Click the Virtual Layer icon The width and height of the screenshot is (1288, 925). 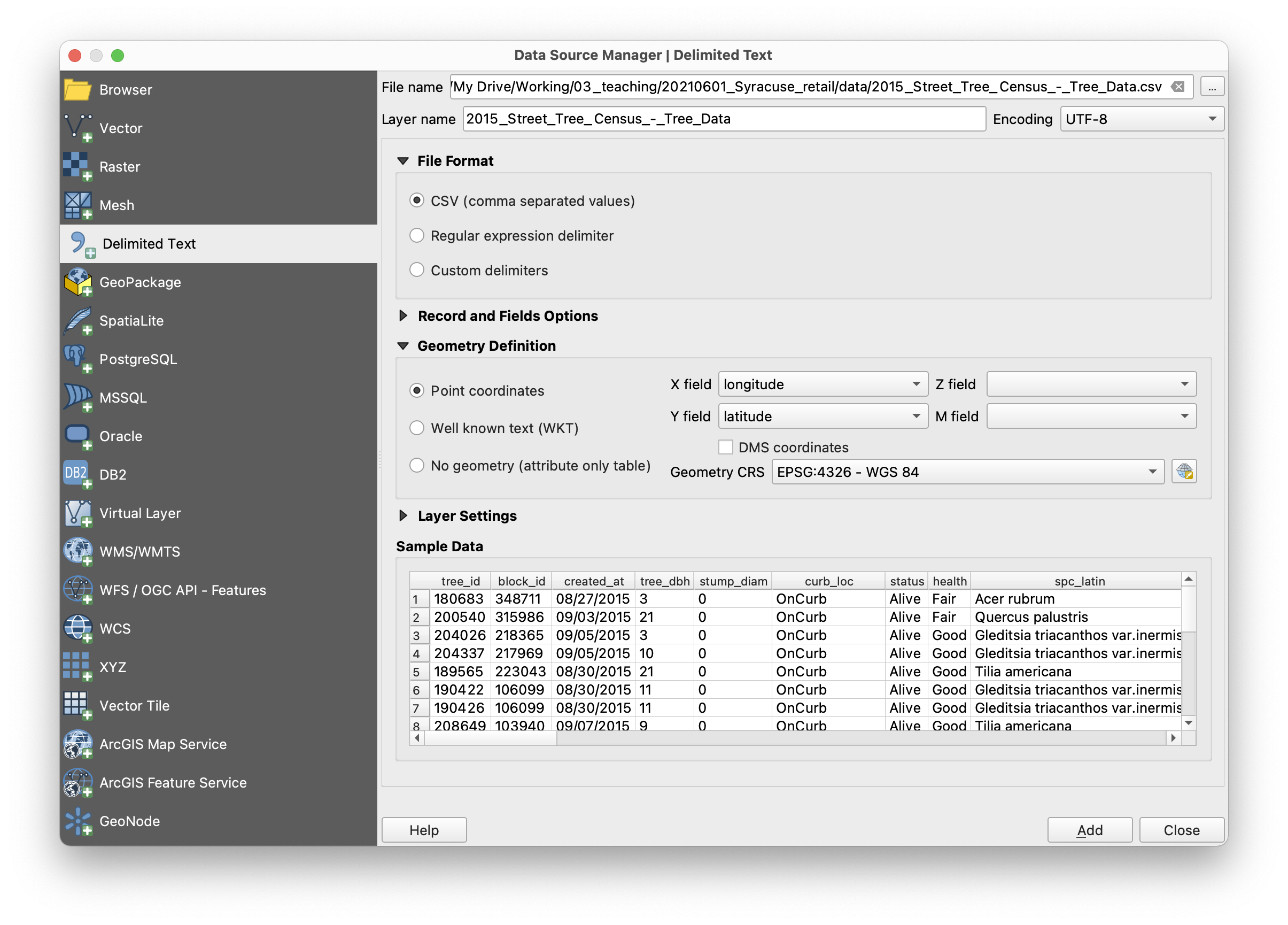[x=77, y=513]
